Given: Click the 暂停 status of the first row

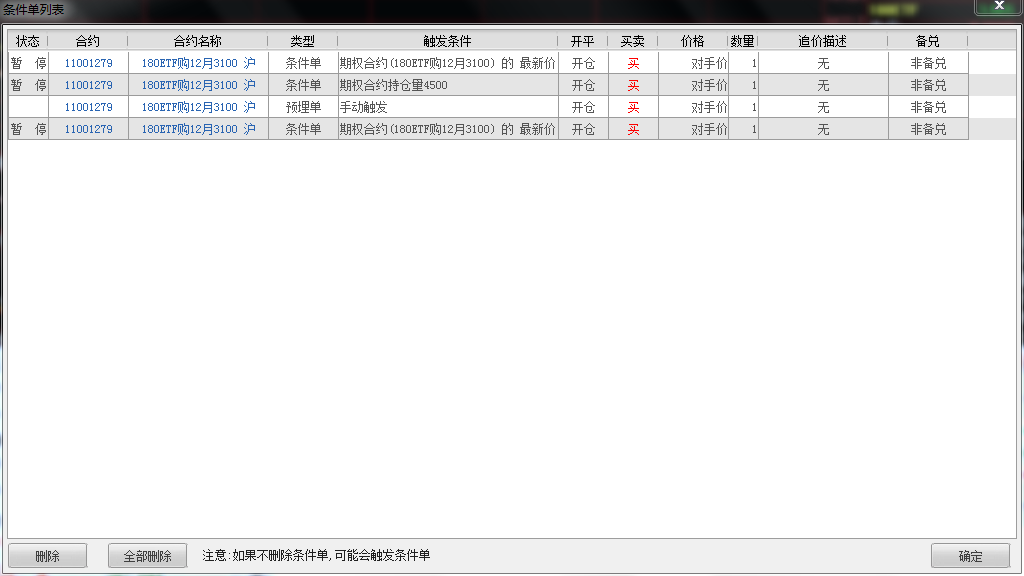Looking at the screenshot, I should 28,62.
